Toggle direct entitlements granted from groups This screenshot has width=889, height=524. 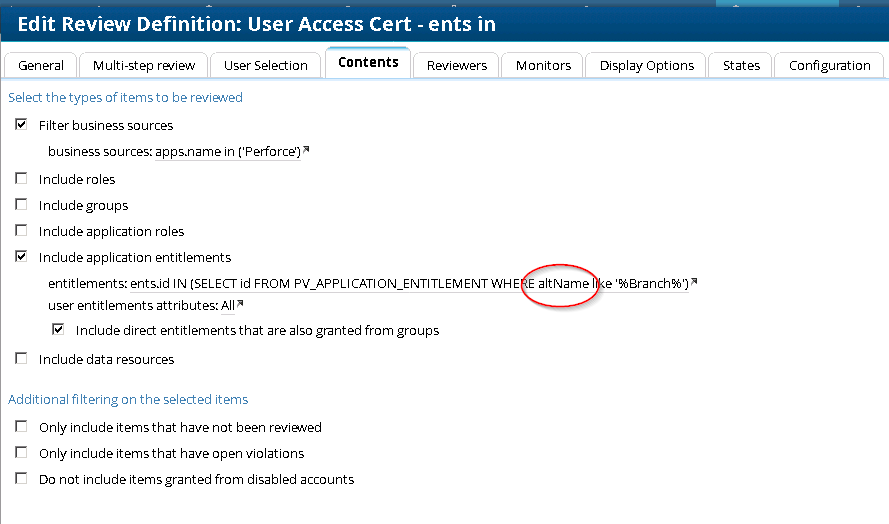pos(59,329)
